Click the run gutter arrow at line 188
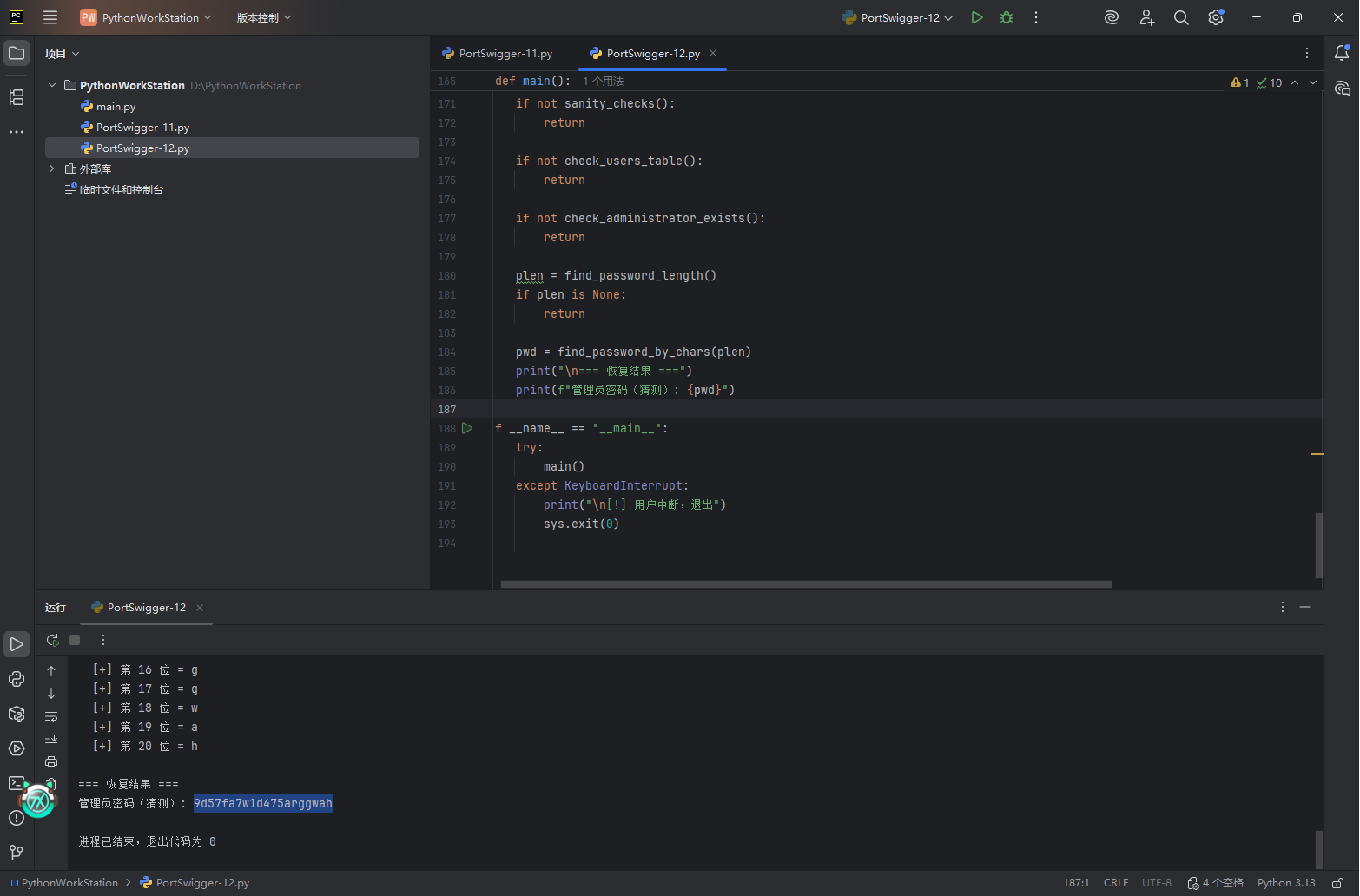Screen dimensions: 1360x896 pyautogui.click(x=467, y=428)
